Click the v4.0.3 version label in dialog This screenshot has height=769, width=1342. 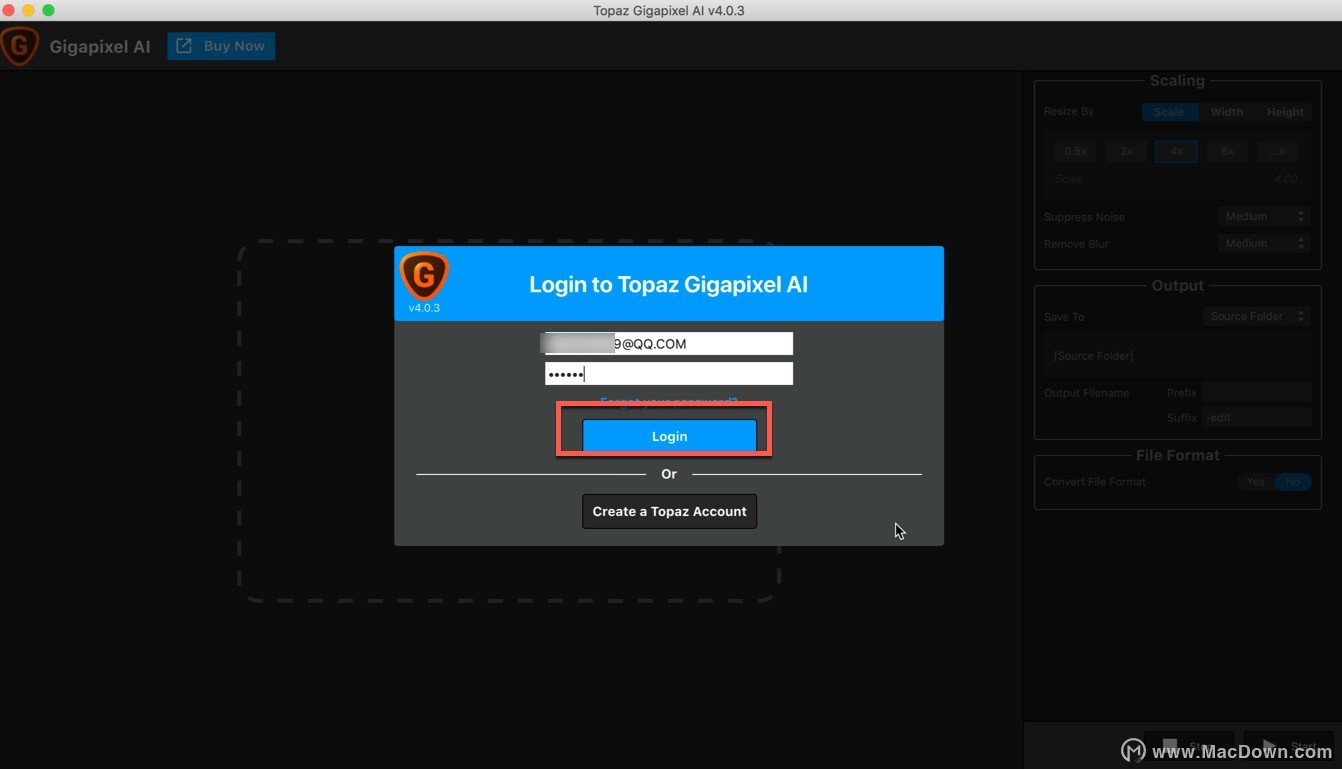pos(424,308)
